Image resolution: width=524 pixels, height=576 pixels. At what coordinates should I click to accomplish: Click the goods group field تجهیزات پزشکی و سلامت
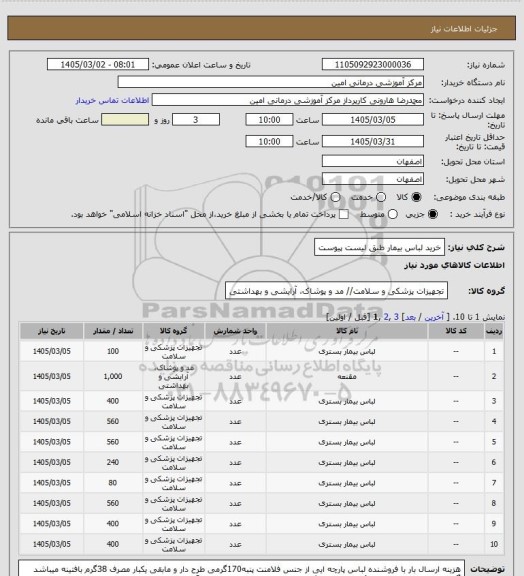point(337,291)
